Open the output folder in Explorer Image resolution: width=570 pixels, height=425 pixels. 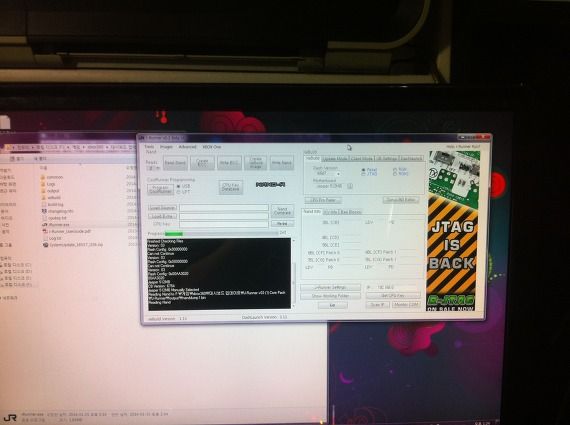point(50,191)
